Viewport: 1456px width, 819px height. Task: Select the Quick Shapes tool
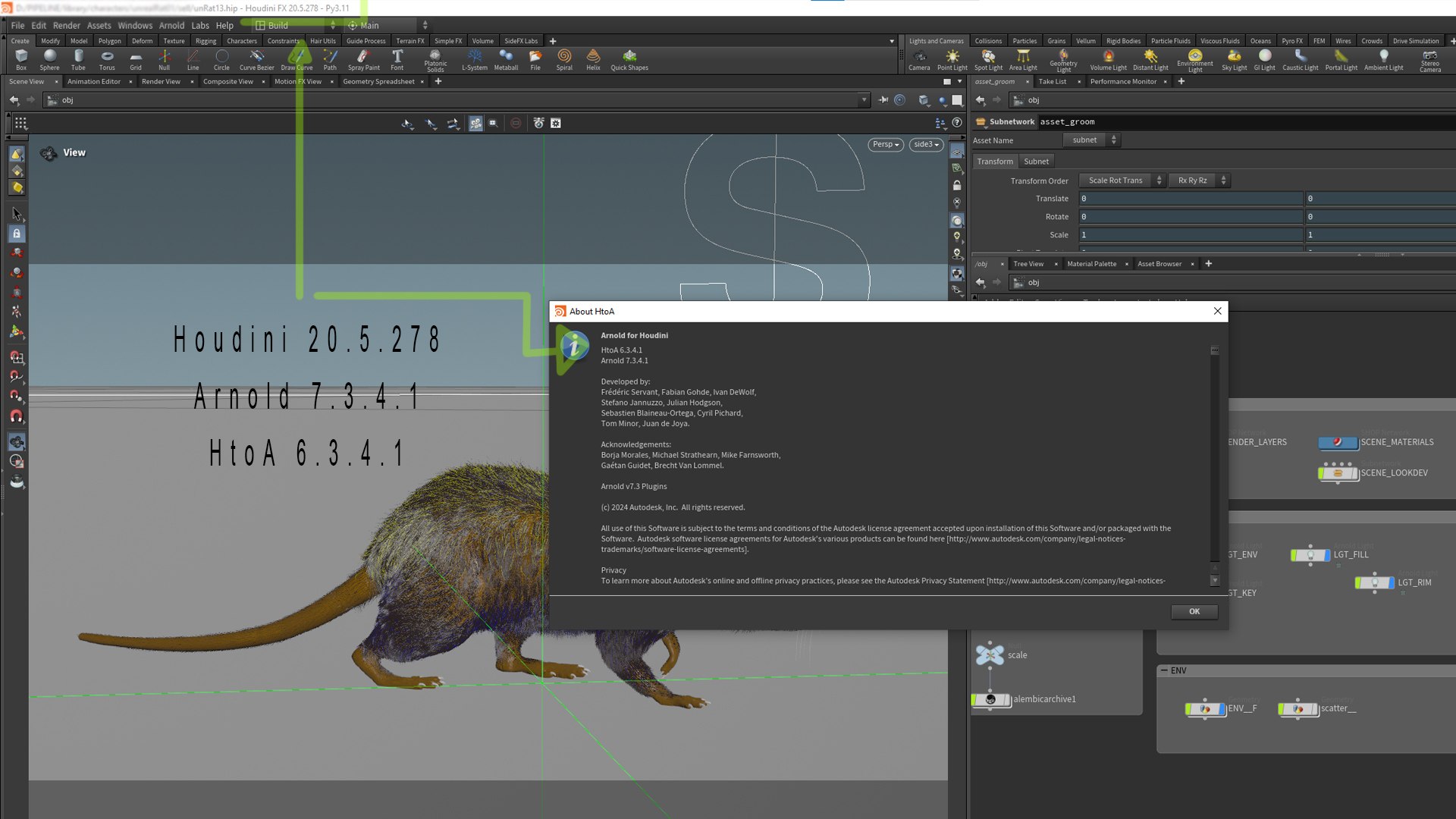click(x=629, y=60)
